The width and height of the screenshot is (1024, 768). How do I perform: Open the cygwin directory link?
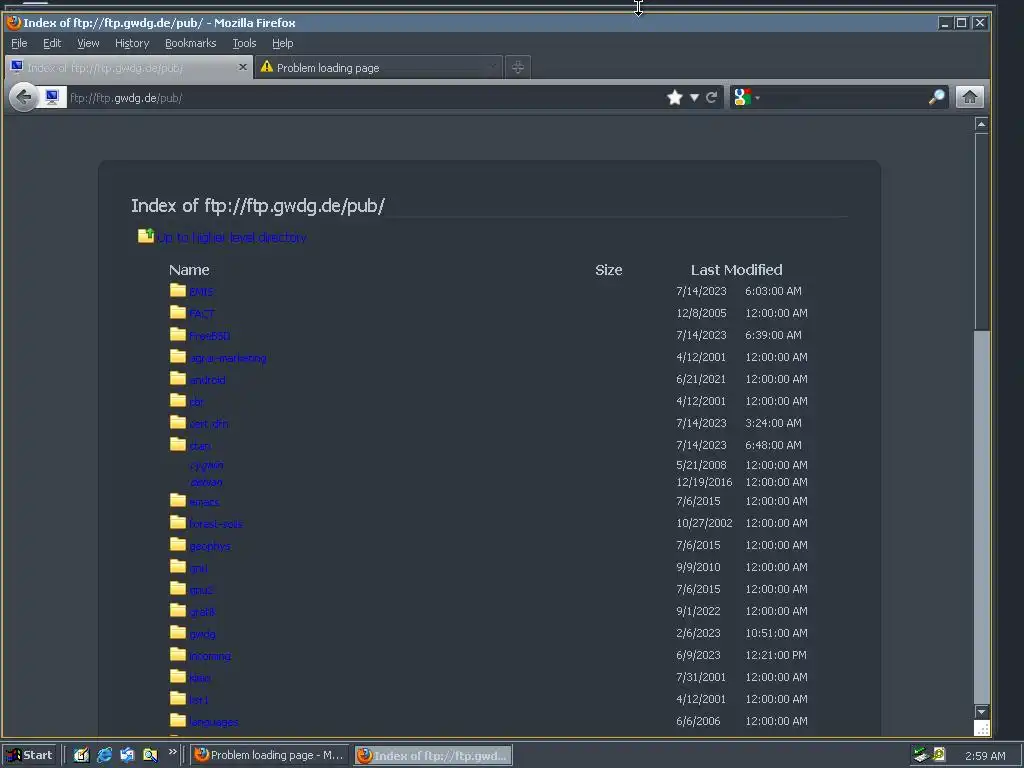click(206, 466)
